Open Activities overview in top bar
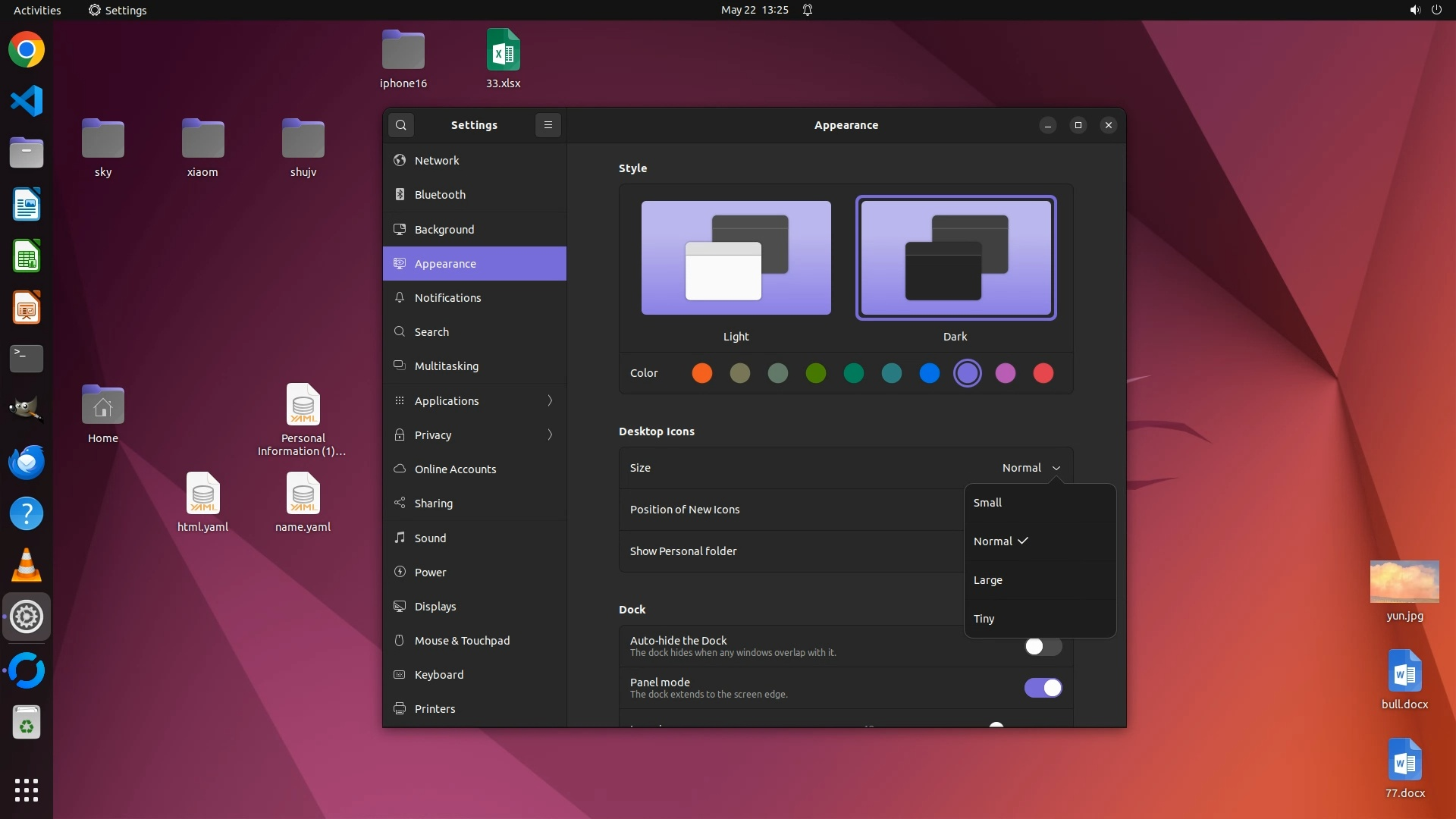 37,10
